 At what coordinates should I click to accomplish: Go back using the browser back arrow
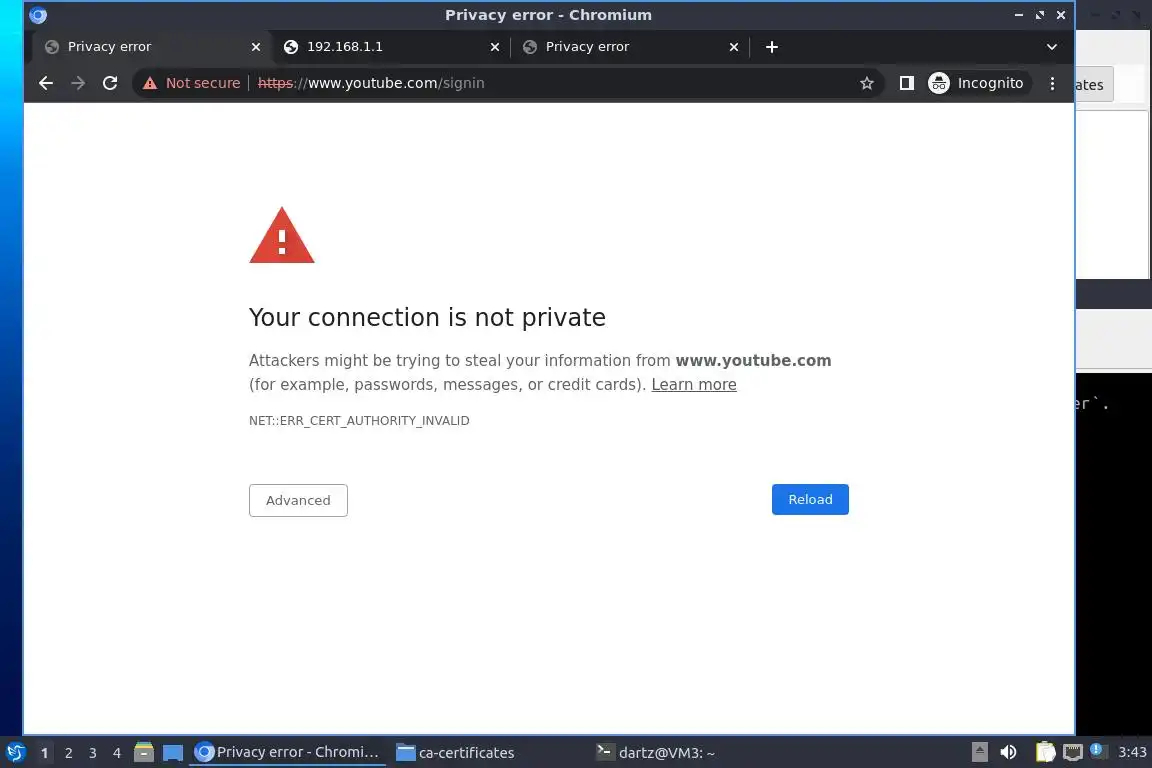[46, 83]
